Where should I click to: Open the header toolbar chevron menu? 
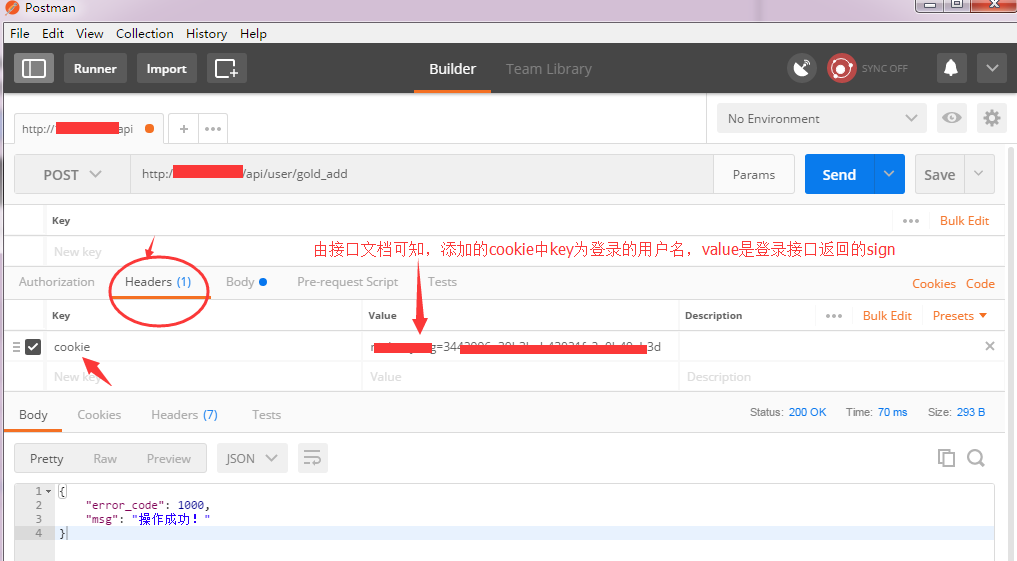[992, 68]
